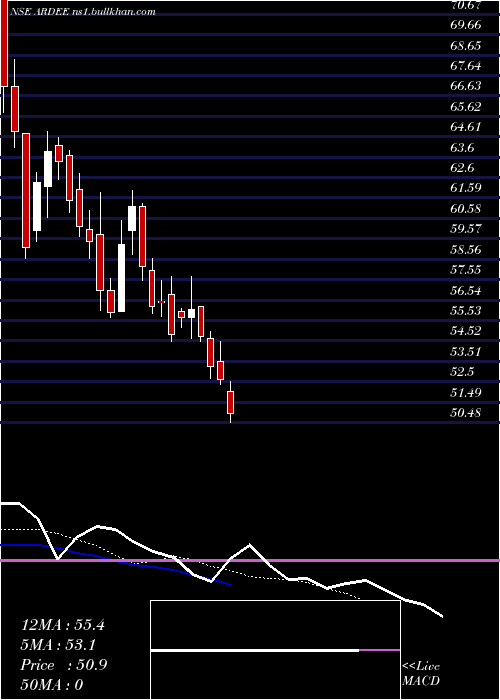500x700 pixels.
Task: Click the 65.62 price axis label
Action: pos(466,106)
